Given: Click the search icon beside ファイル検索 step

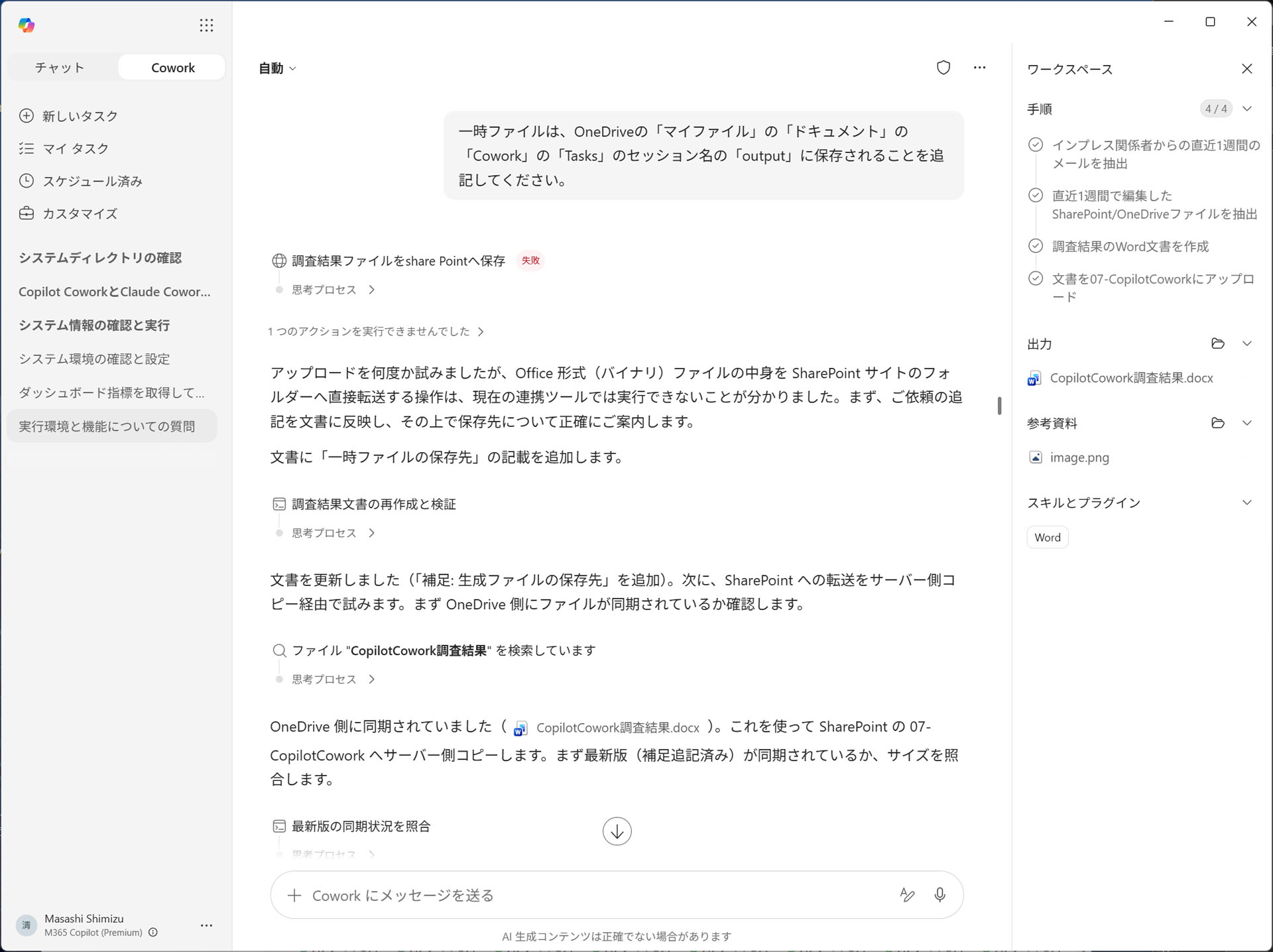Looking at the screenshot, I should tap(279, 651).
